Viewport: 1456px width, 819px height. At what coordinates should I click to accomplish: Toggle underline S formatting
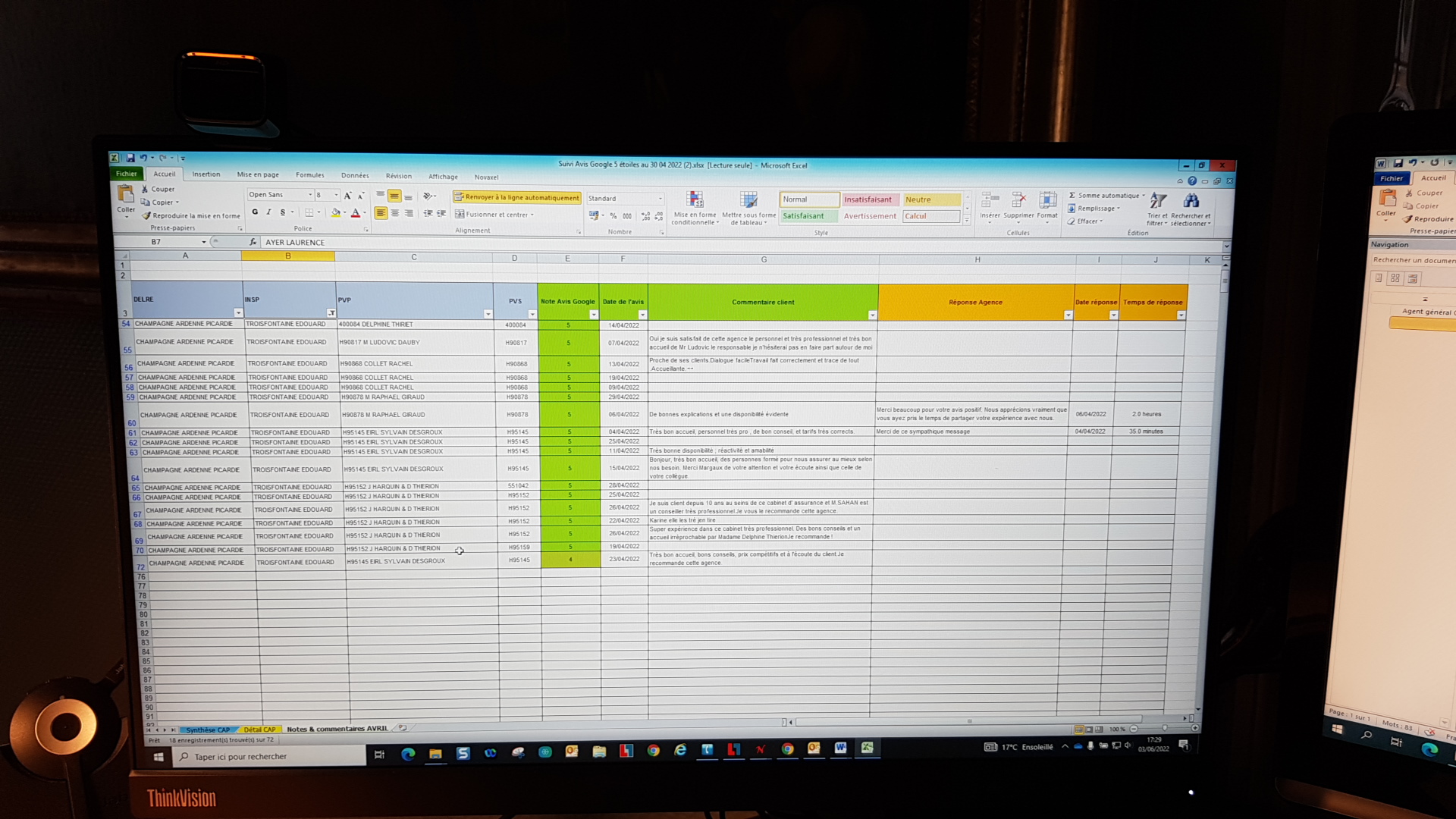point(283,212)
